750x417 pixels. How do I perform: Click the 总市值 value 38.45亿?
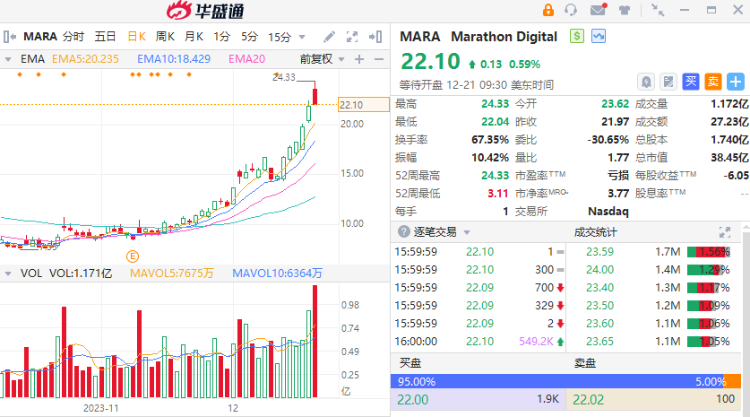[729, 157]
